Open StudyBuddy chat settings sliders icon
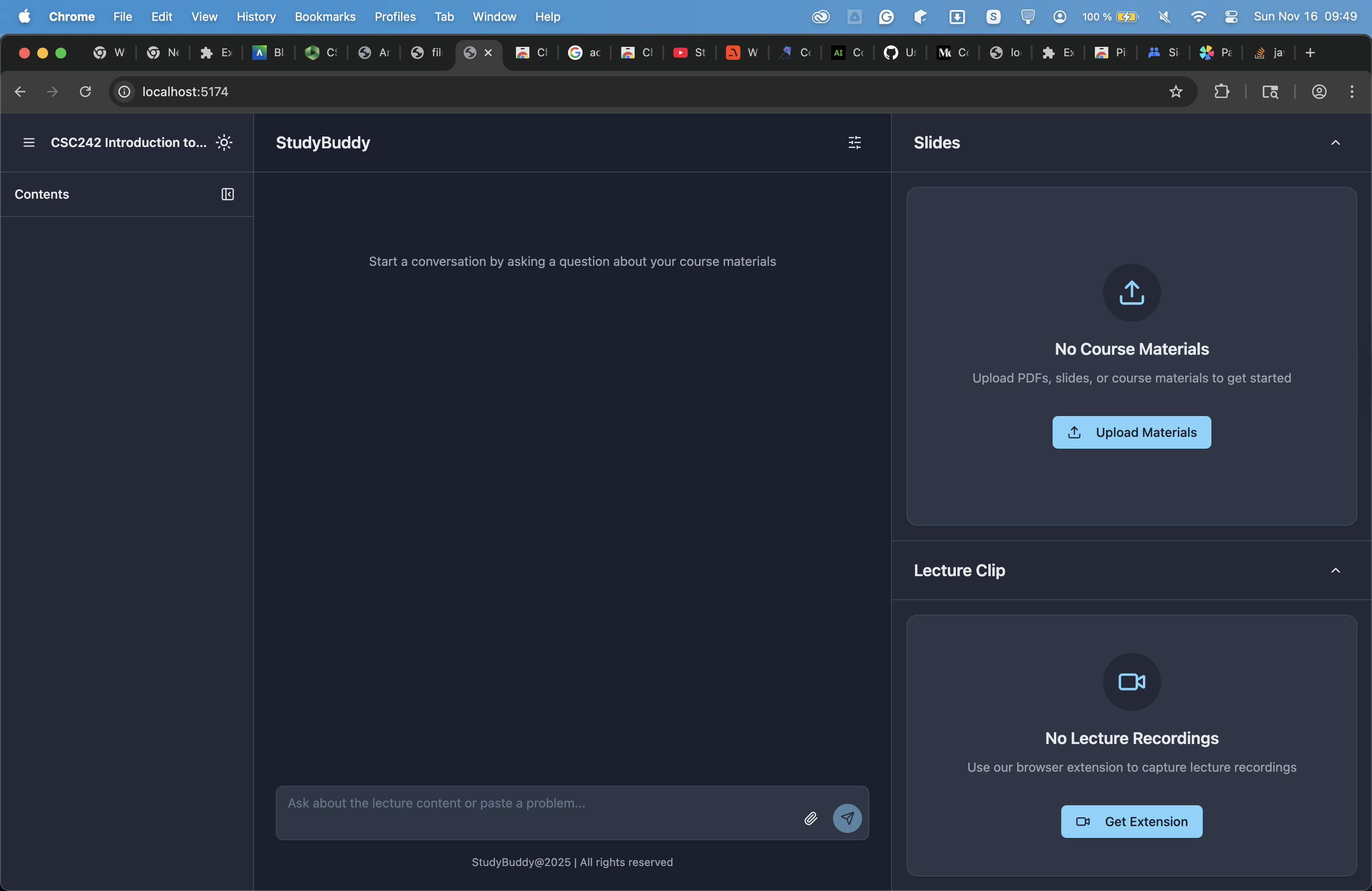Viewport: 1372px width, 891px height. 854,142
